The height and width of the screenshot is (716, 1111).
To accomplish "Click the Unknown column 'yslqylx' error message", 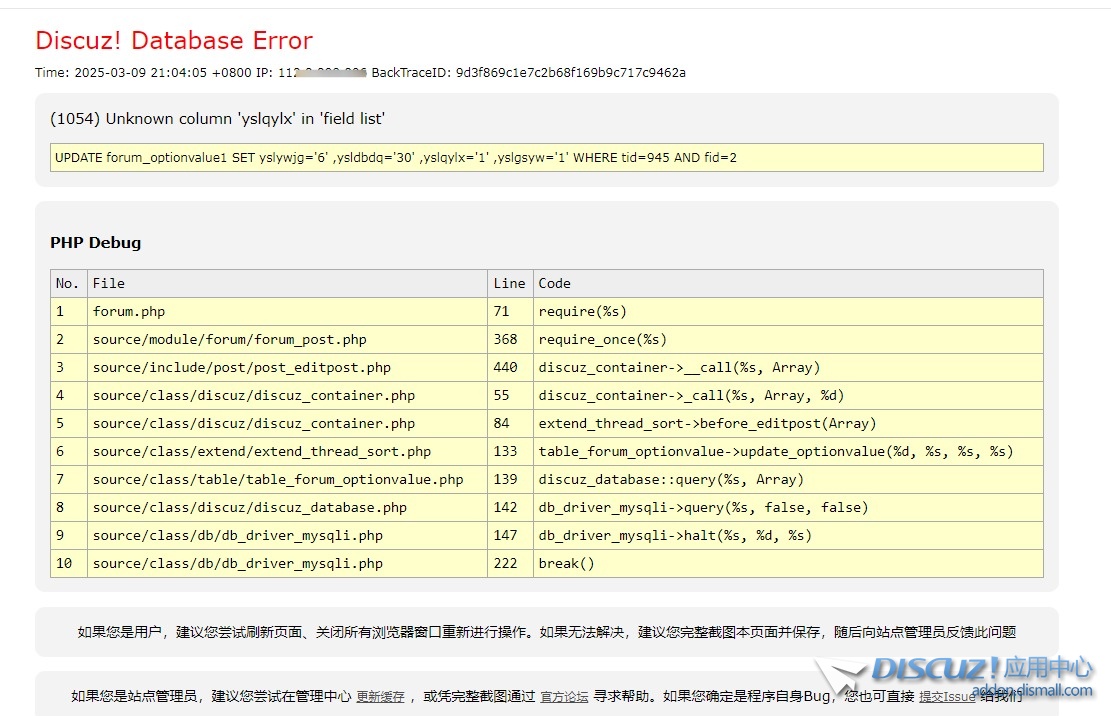I will click(218, 119).
